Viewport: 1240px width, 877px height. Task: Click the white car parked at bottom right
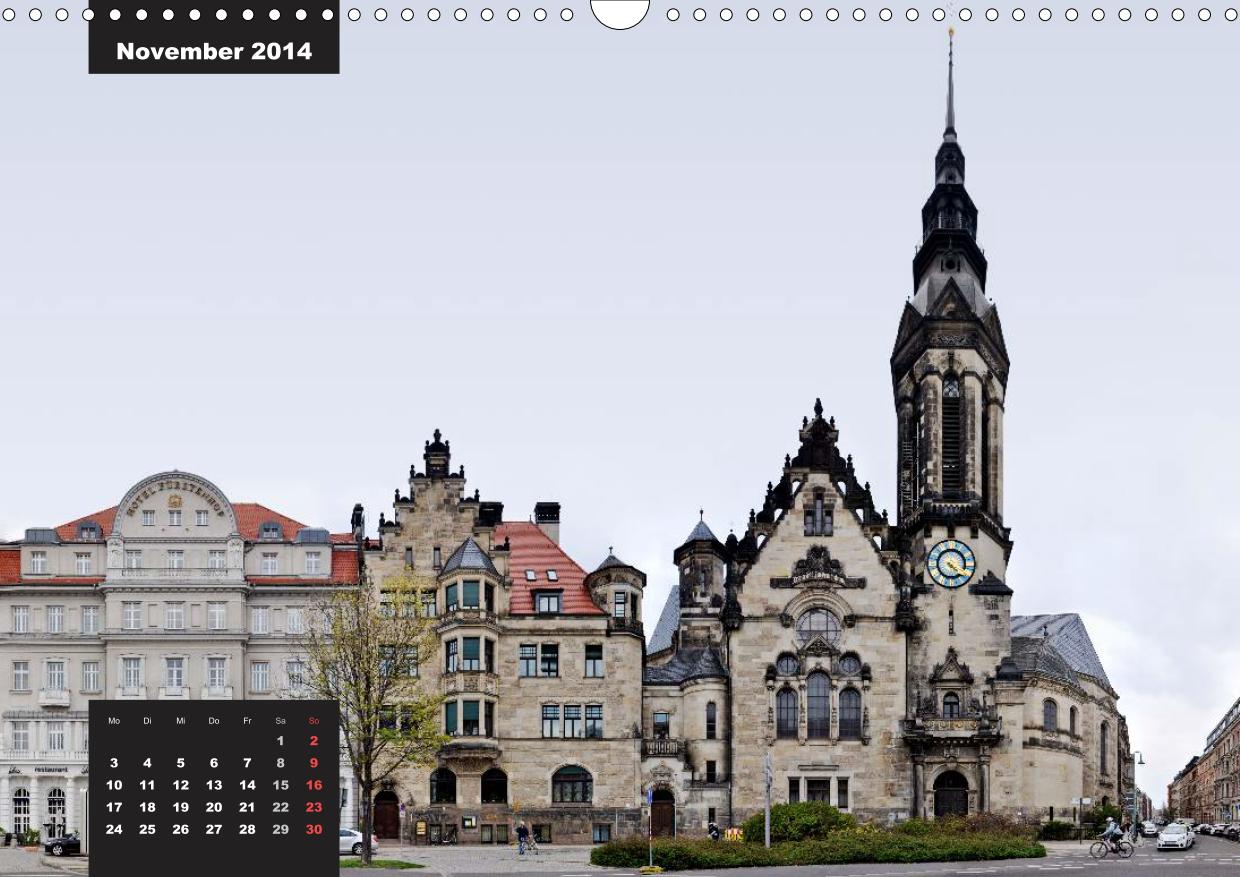1173,837
